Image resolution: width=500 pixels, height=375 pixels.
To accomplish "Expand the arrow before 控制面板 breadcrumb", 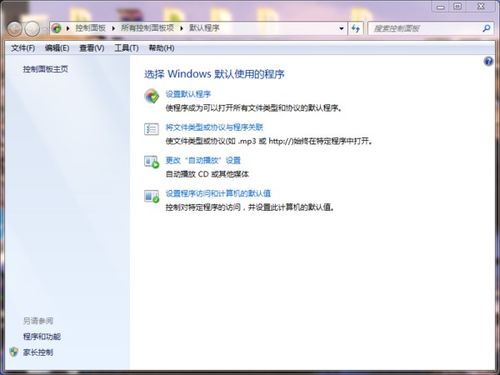I will [68, 29].
